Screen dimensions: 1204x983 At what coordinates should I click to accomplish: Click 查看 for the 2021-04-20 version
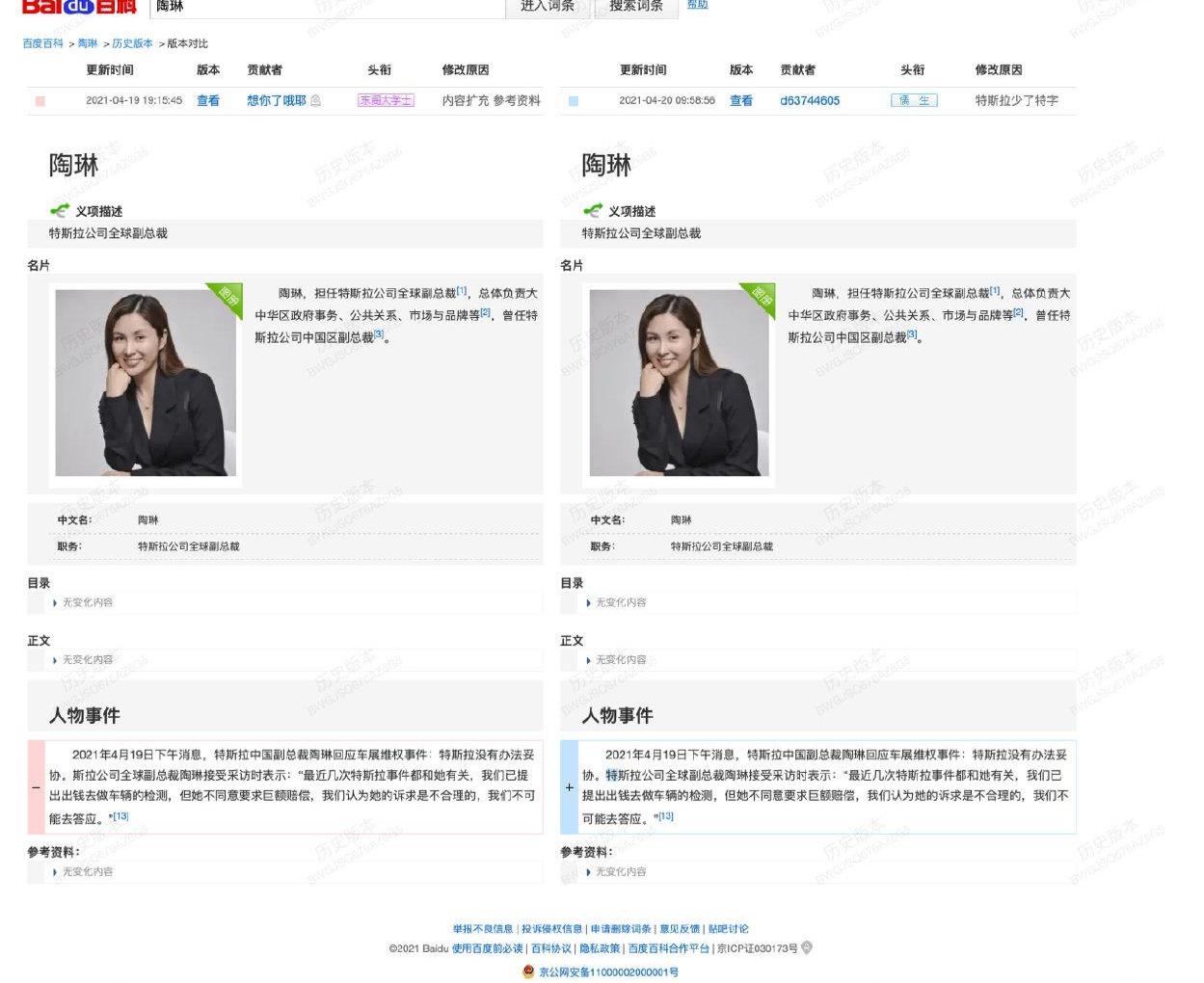click(741, 100)
